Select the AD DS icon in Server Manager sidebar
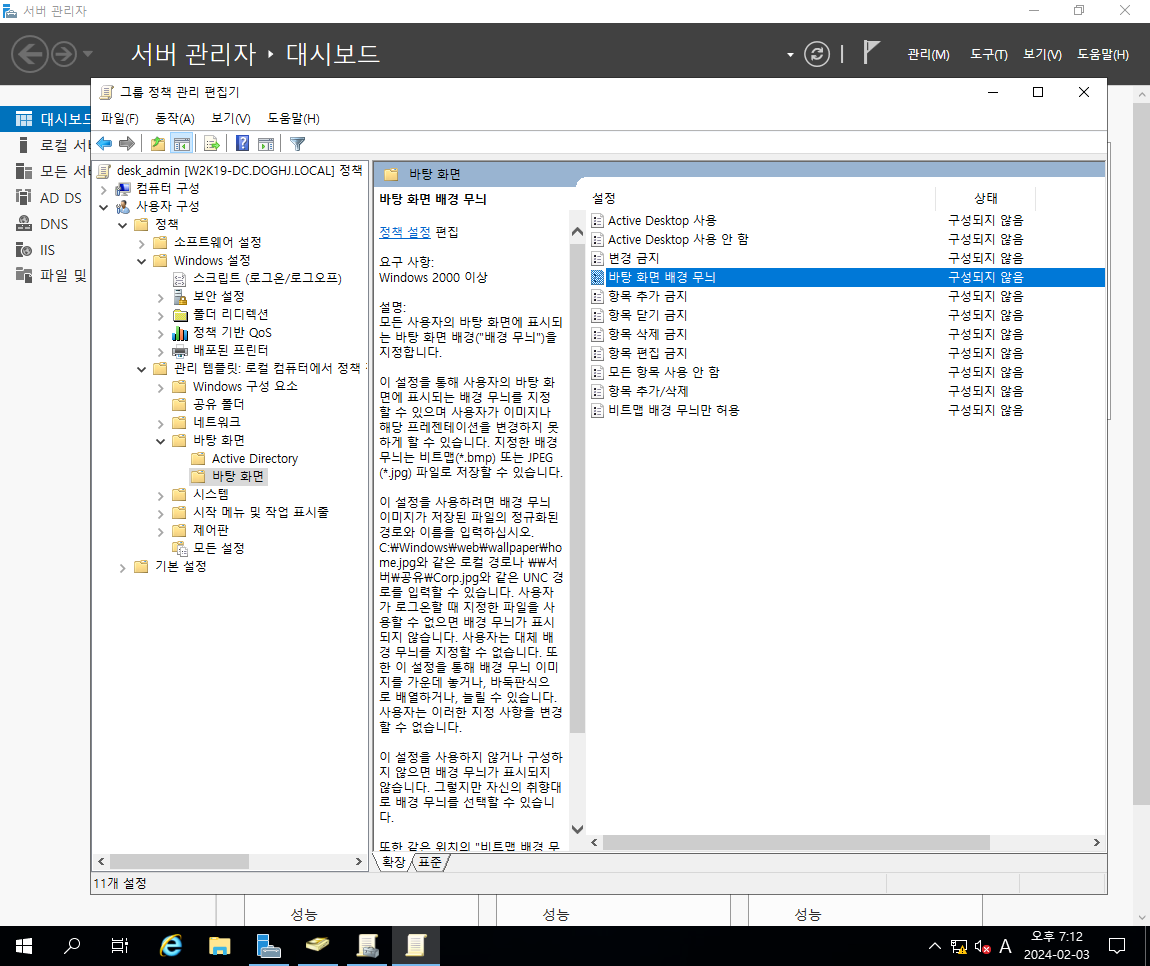The image size is (1150, 966). (x=24, y=197)
